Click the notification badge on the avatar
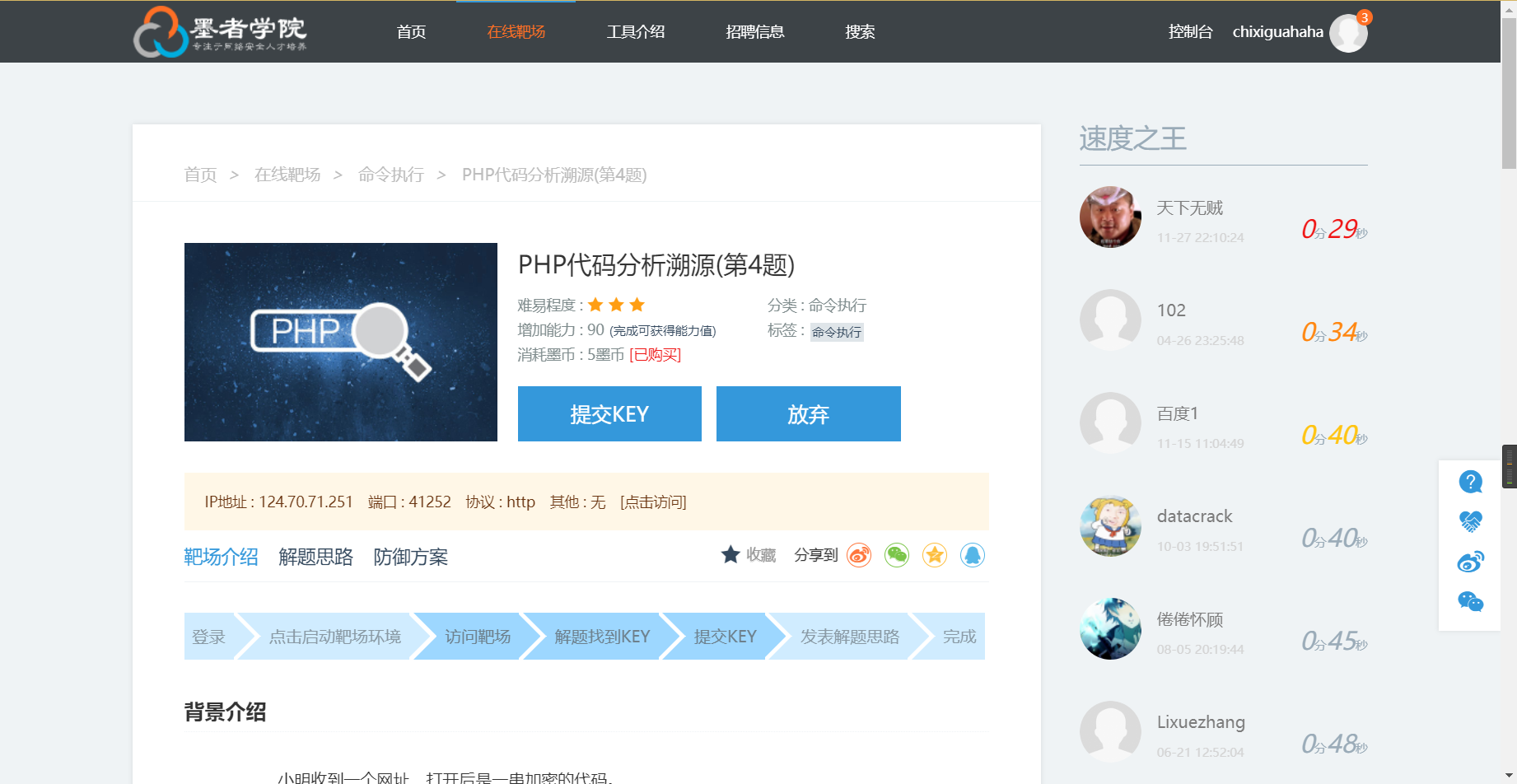This screenshot has height=784, width=1517. [x=1364, y=16]
